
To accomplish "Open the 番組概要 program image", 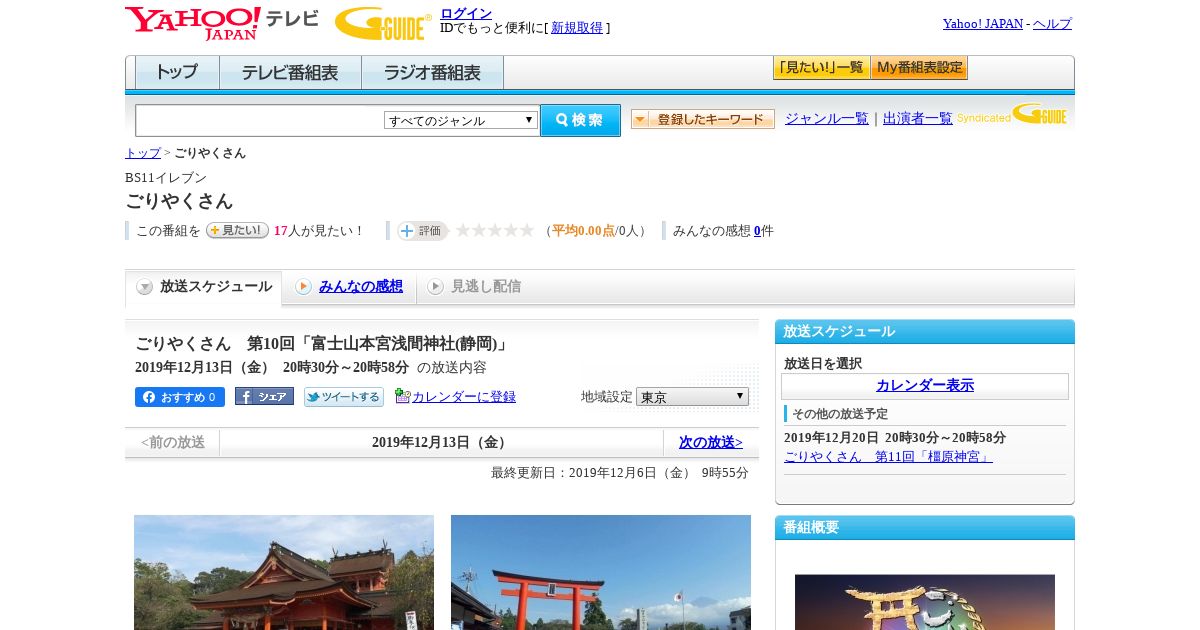I will 925,602.
